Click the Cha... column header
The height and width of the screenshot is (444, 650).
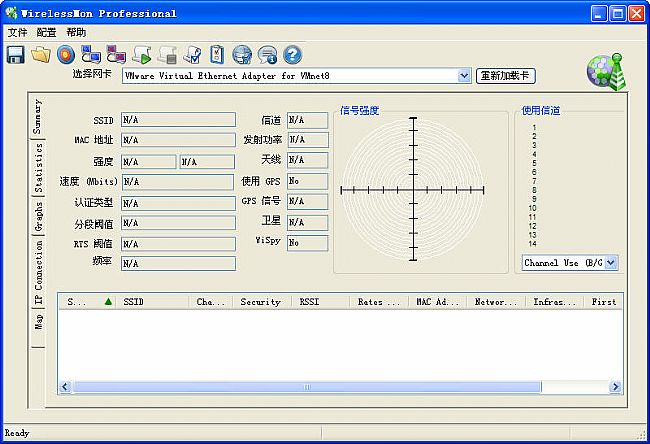211,302
